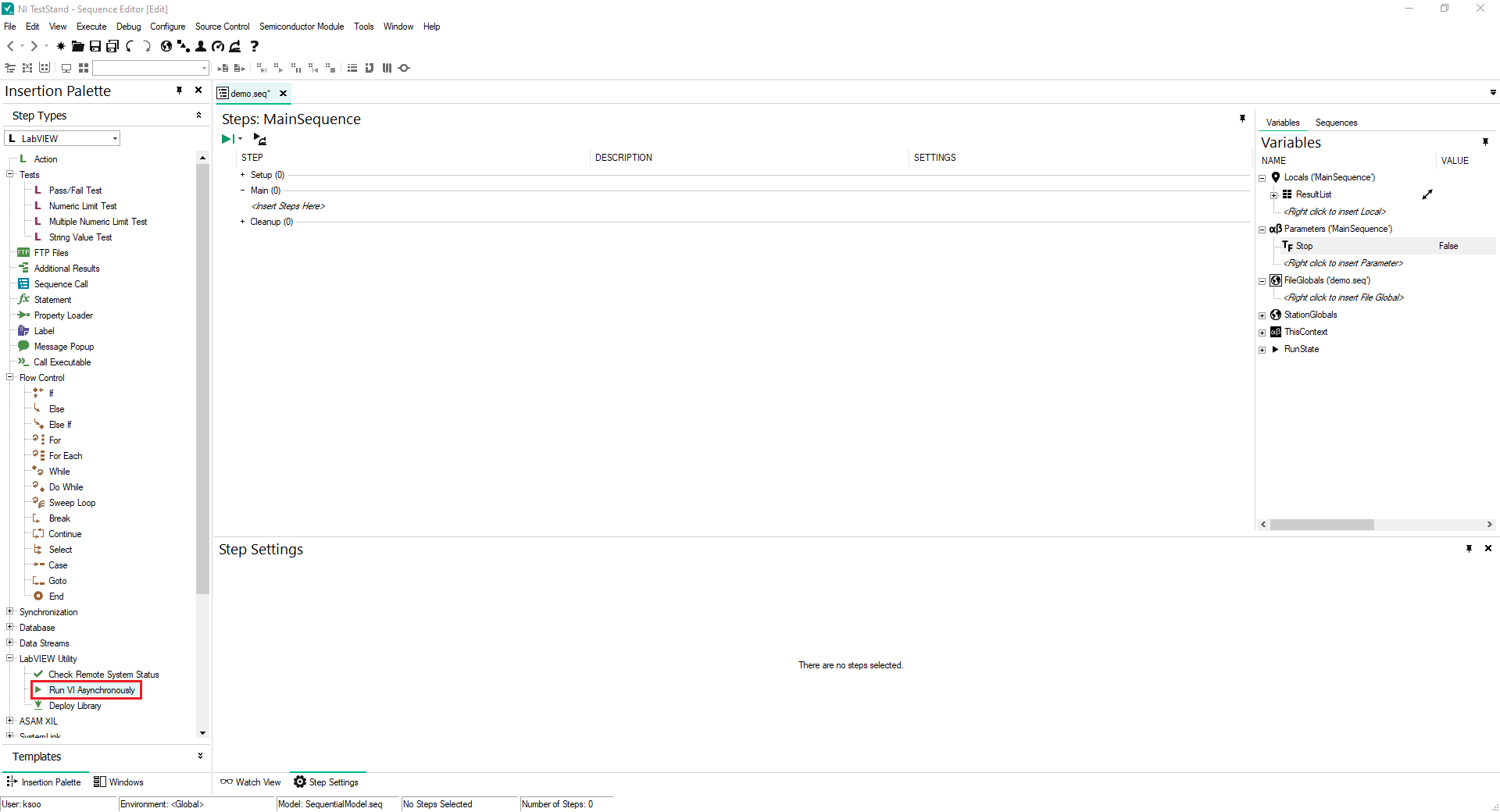Click the Insertion Palette vertical scrollbar thumb
Viewport: 1500px width, 812px height.
point(202,379)
